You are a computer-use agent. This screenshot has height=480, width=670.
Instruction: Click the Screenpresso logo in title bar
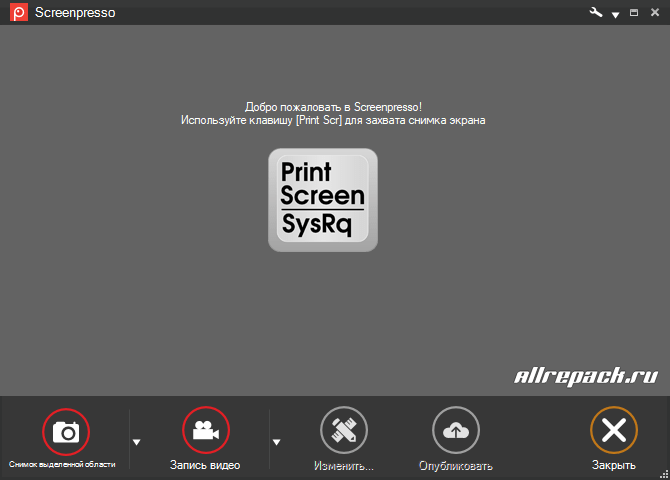[19, 12]
